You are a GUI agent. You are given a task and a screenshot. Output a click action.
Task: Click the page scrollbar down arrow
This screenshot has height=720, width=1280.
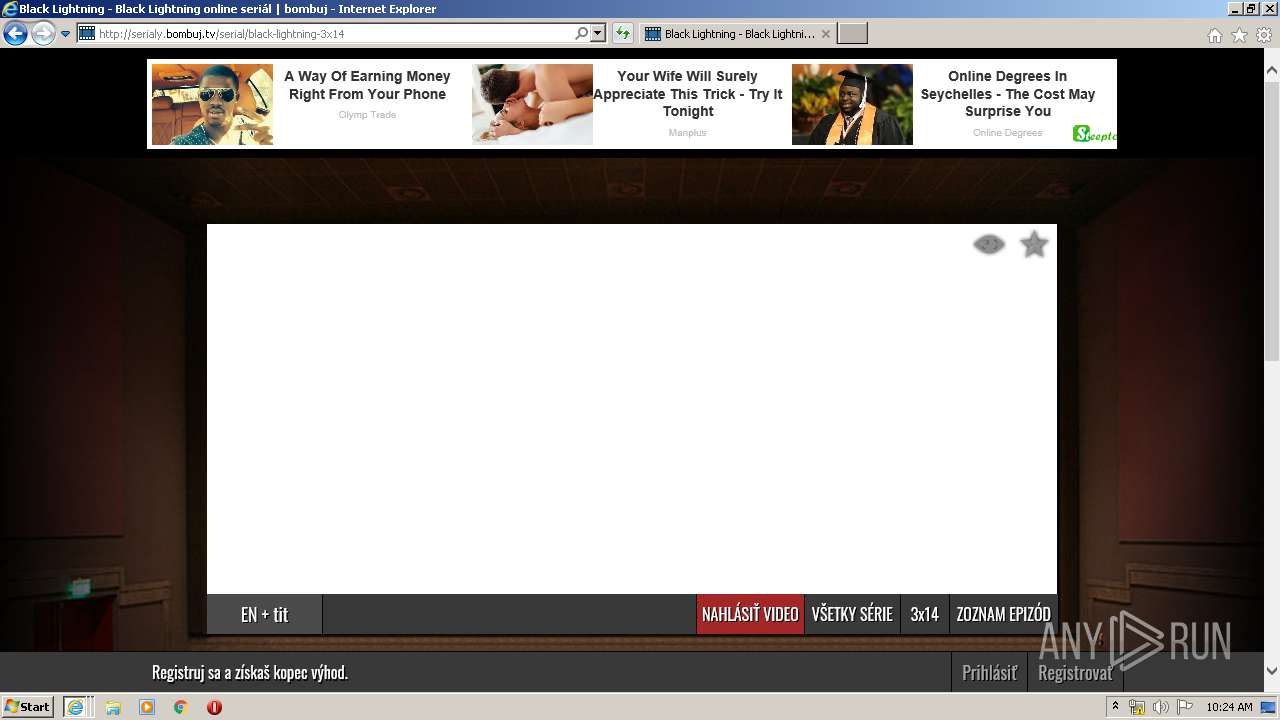(x=1271, y=671)
